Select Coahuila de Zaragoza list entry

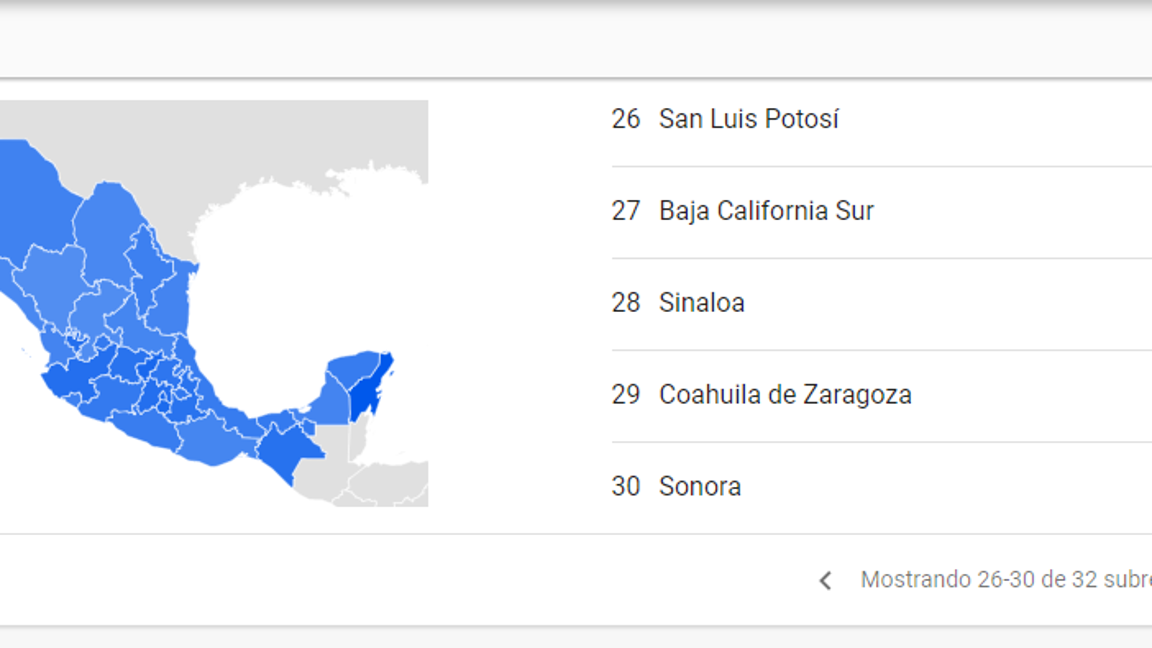click(x=785, y=395)
